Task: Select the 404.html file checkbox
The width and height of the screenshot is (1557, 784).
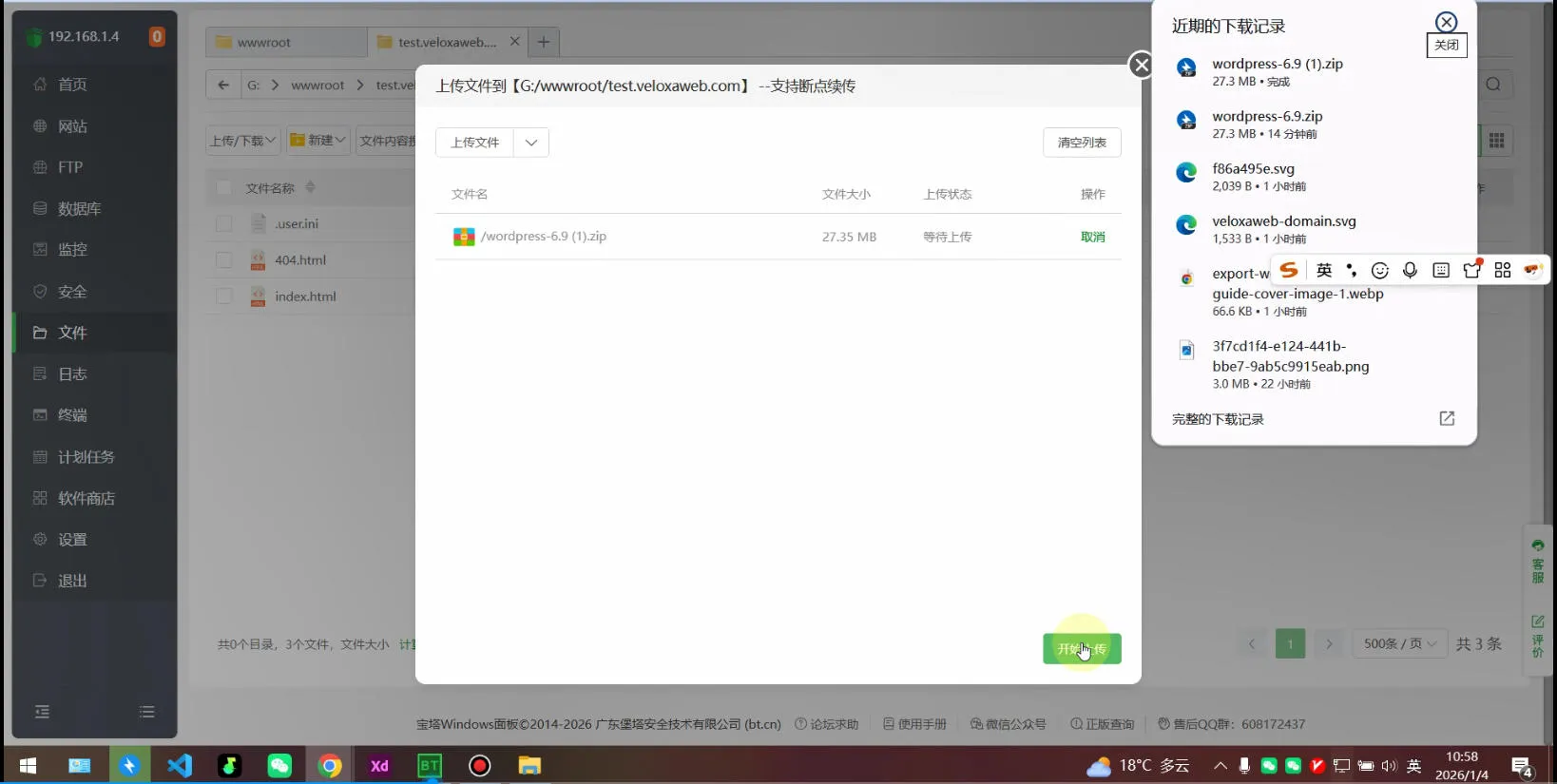Action: pyautogui.click(x=224, y=259)
